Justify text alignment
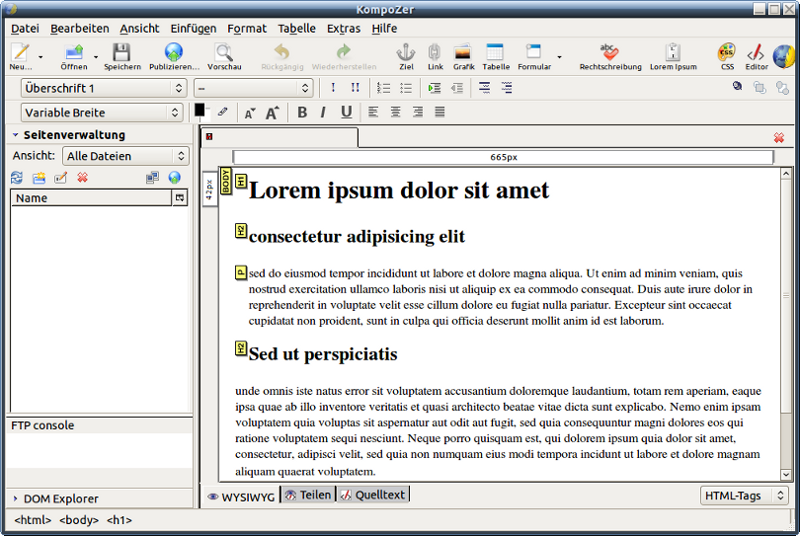The width and height of the screenshot is (800, 536). [x=440, y=112]
